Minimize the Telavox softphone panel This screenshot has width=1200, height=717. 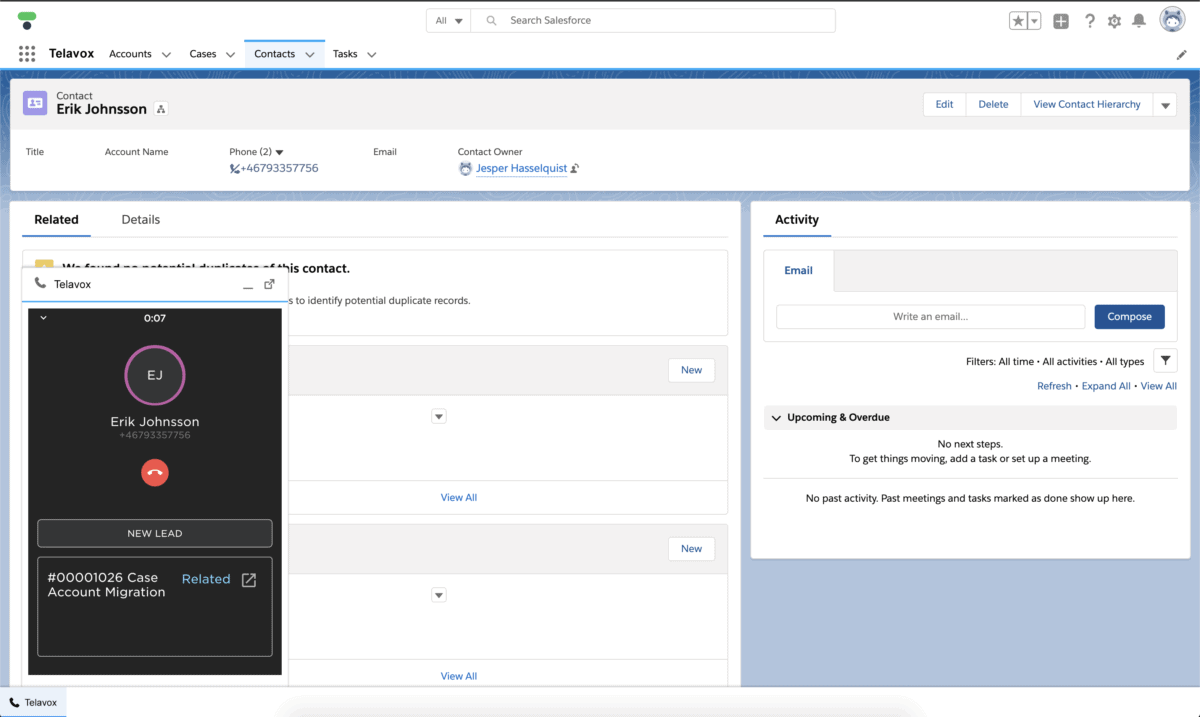(248, 285)
